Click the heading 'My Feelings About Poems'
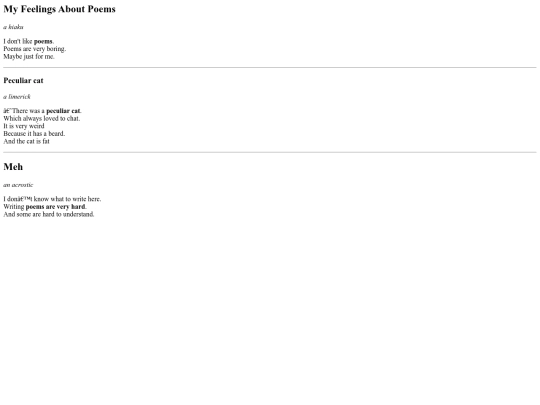540x405 pixels. click(59, 9)
